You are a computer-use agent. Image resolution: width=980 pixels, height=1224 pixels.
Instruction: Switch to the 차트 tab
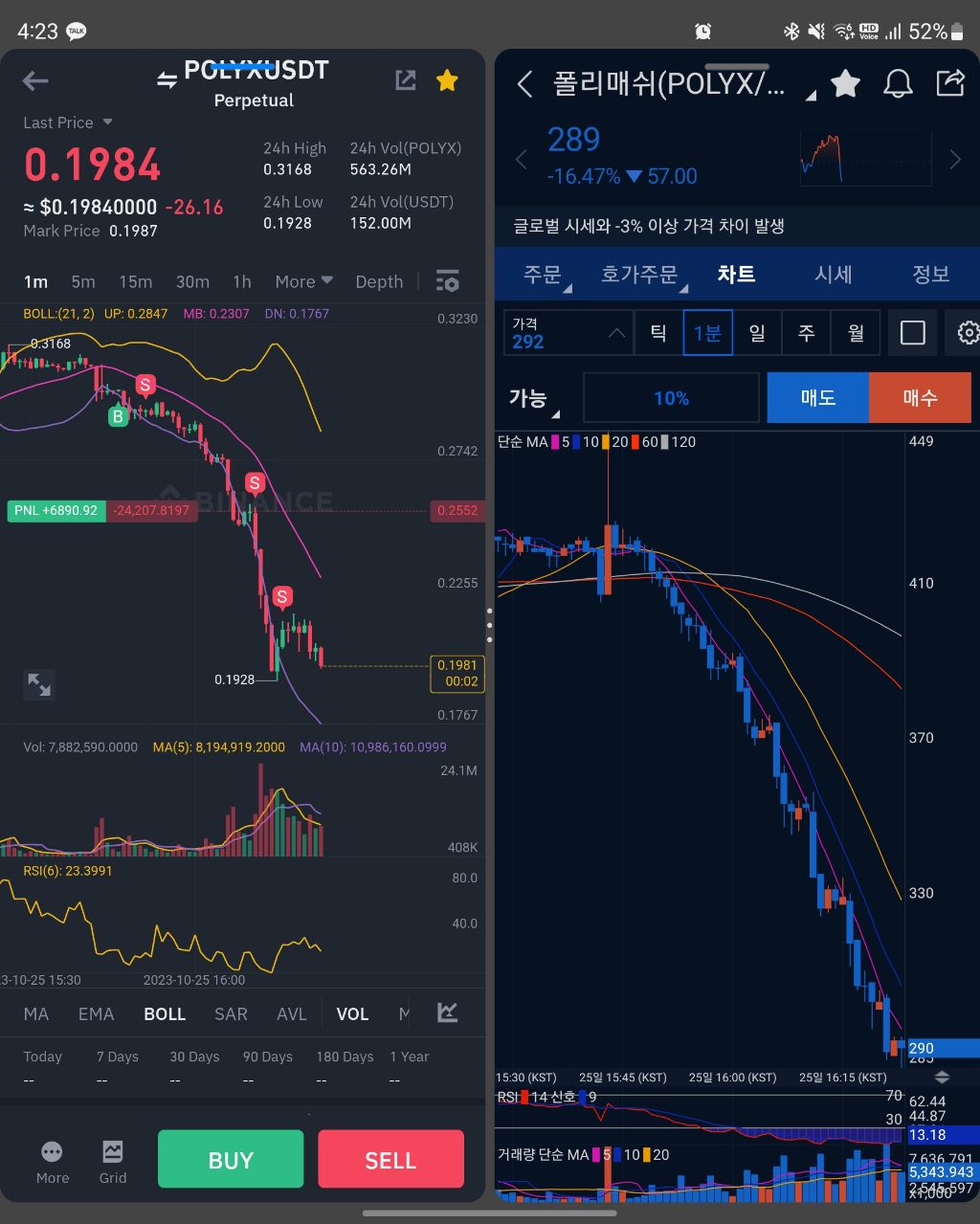pos(736,275)
